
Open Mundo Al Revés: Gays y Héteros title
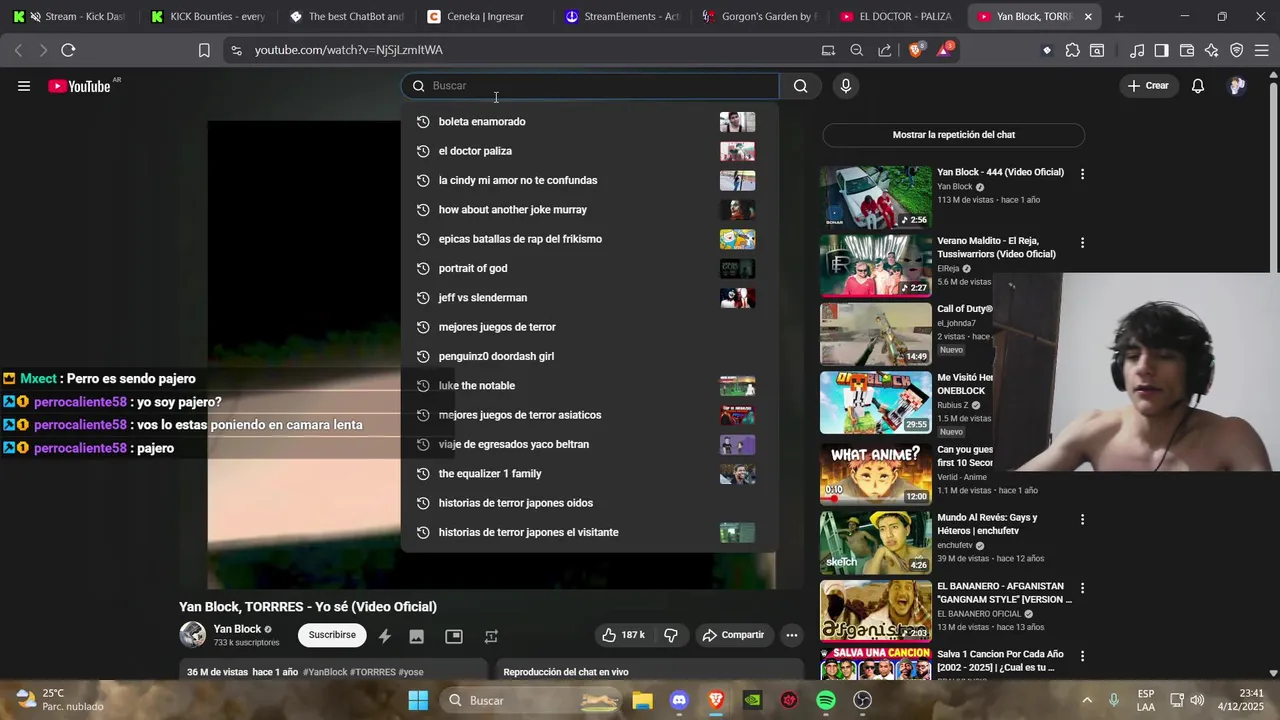987,524
